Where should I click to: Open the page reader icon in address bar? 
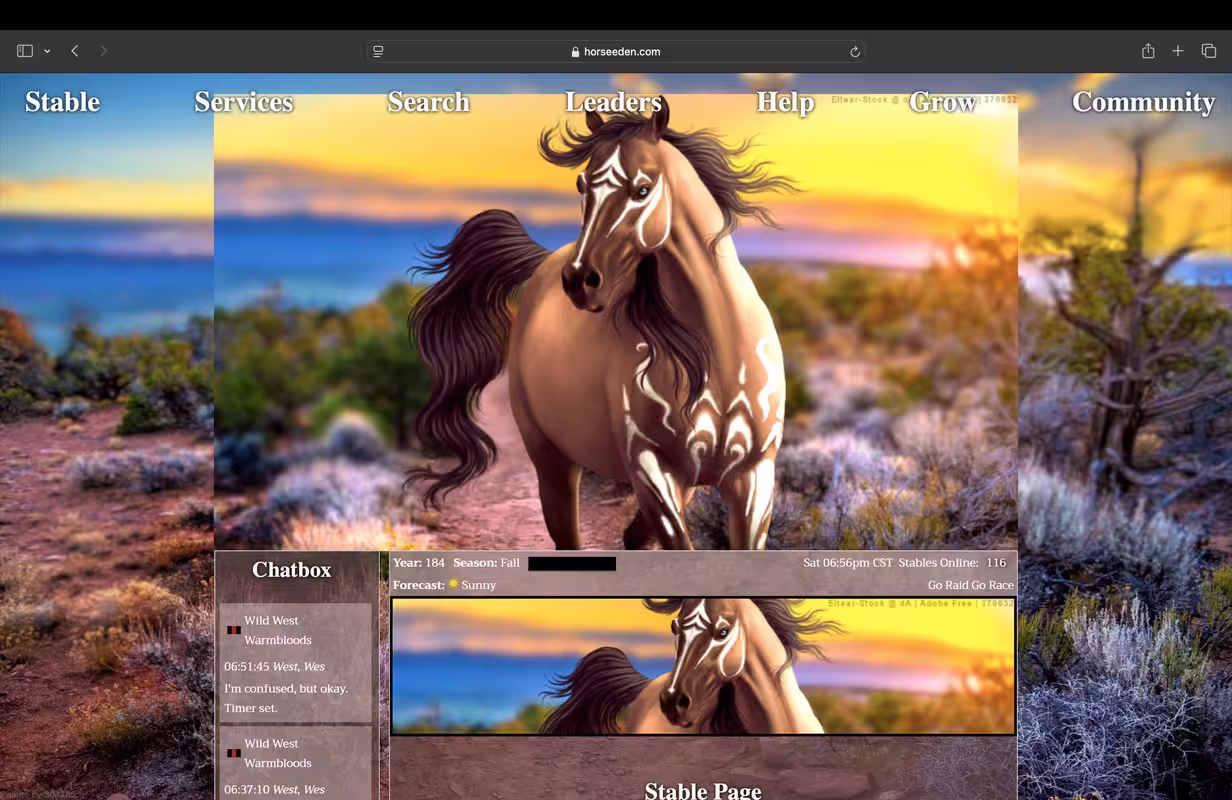pyautogui.click(x=378, y=51)
